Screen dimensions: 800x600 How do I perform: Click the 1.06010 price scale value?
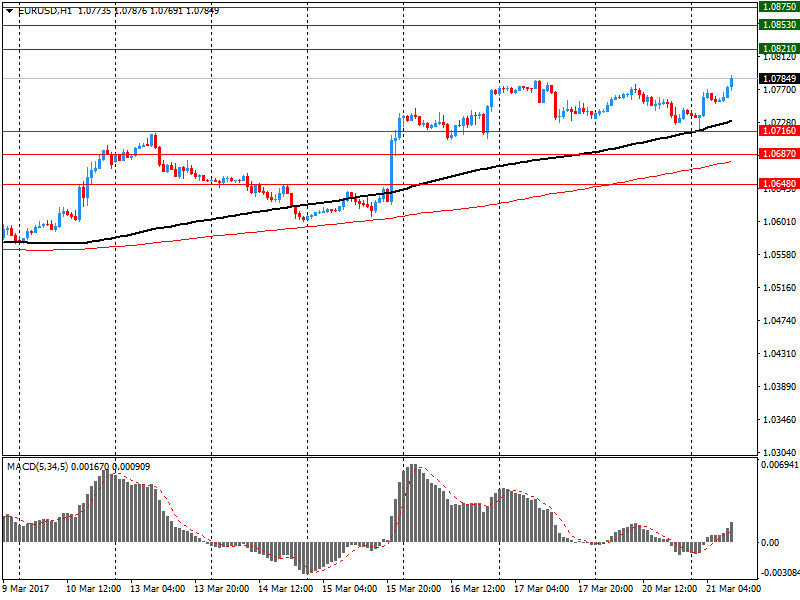(x=779, y=221)
